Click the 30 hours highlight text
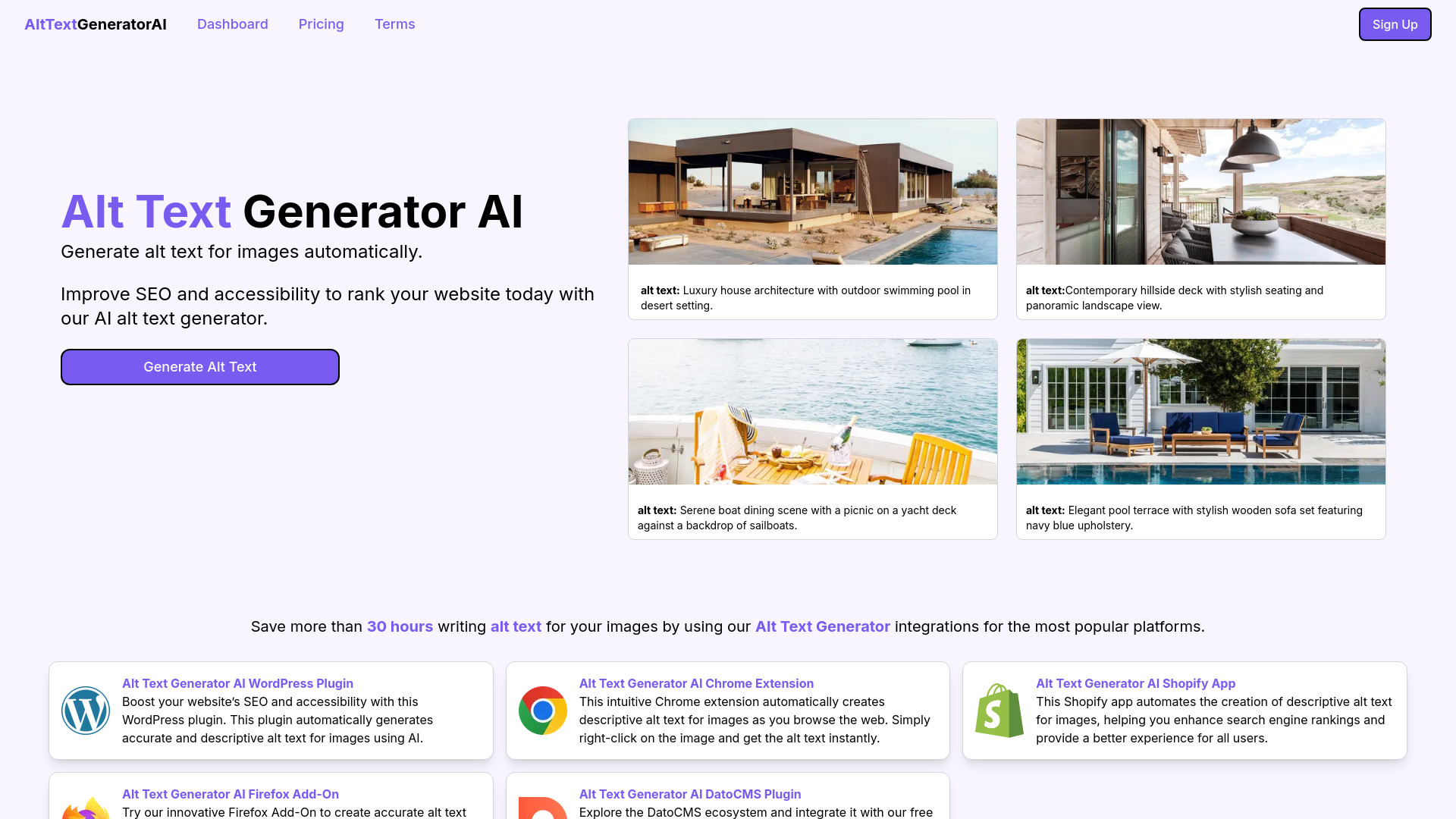The image size is (1456, 819). click(x=399, y=625)
